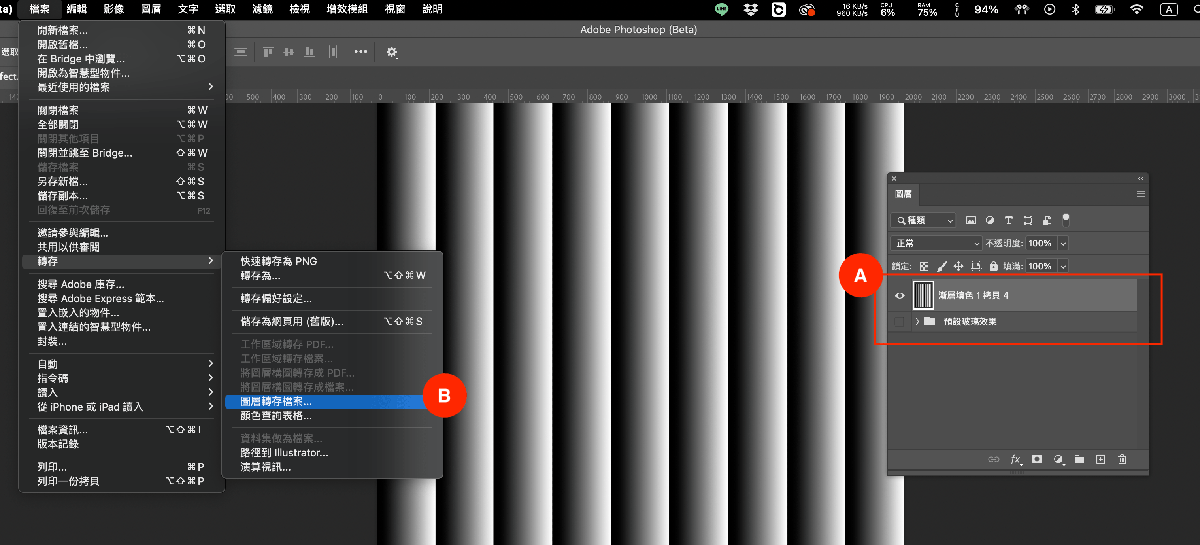Viewport: 1200px width, 545px height.
Task: Open the 影像 menu
Action: 114,8
